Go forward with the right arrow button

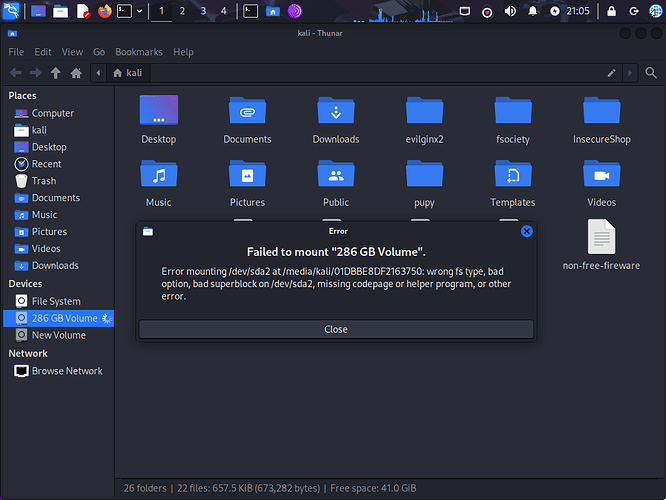[36, 73]
